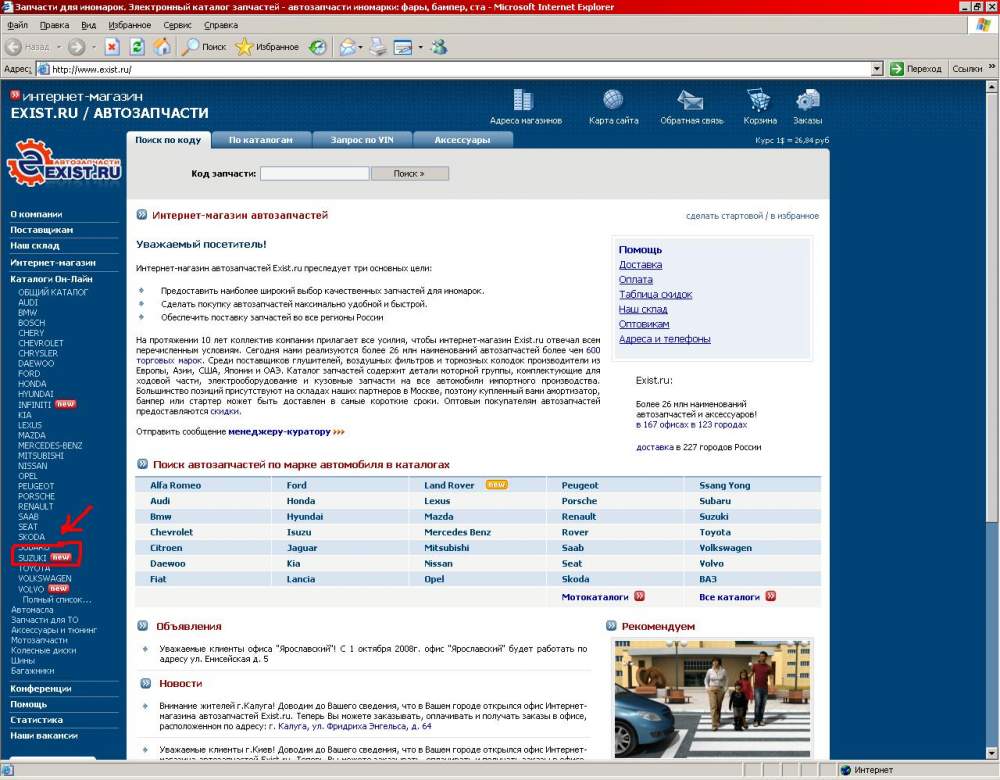Click the Messenger icon in IE toolbar
Image resolution: width=1000 pixels, height=780 pixels.
439,47
